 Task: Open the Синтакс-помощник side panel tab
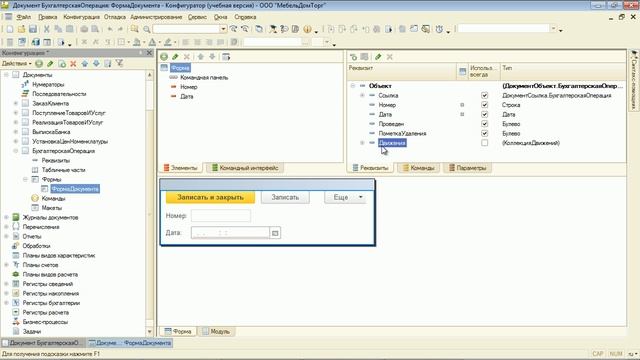(634, 80)
